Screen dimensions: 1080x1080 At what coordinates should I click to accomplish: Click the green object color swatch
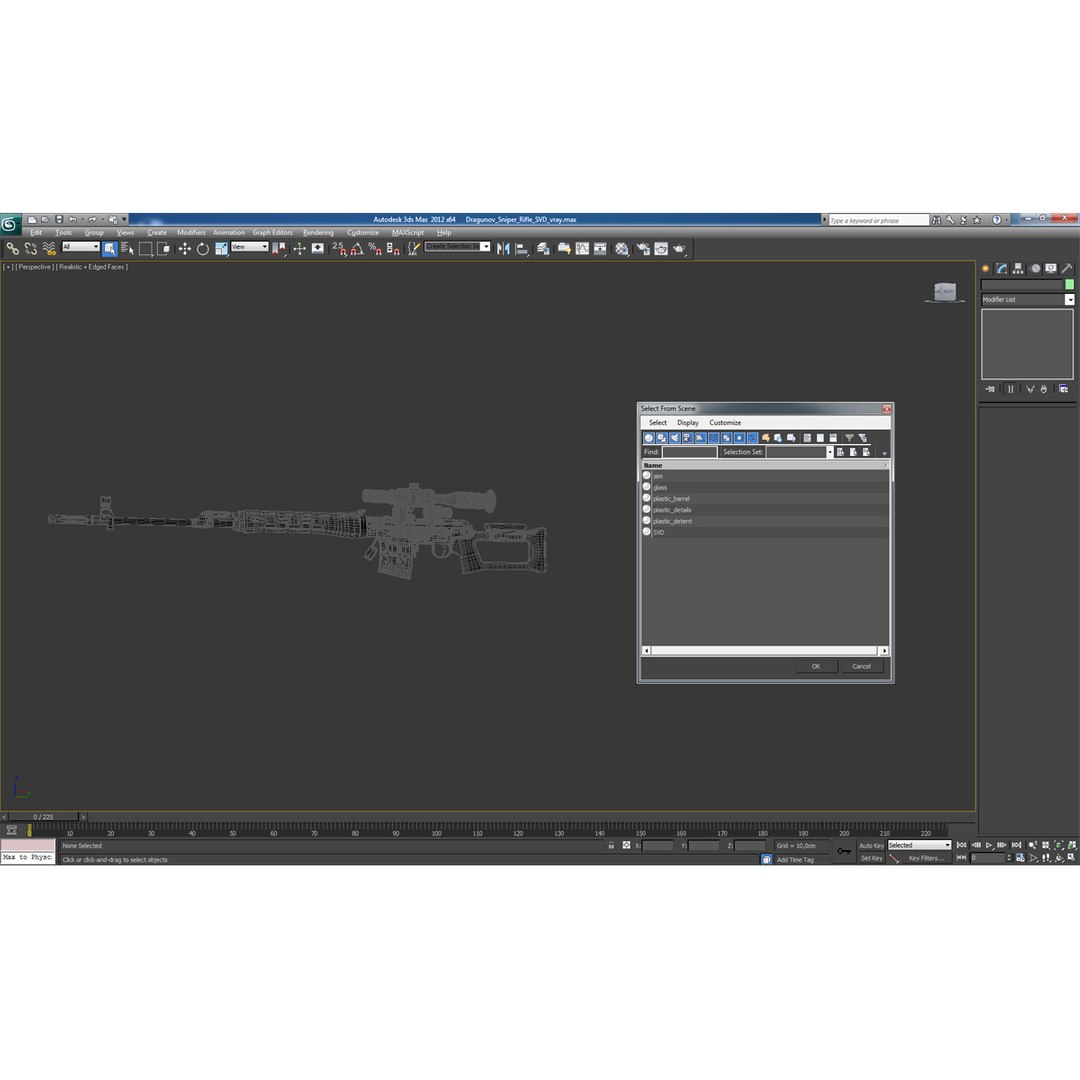(x=1069, y=284)
